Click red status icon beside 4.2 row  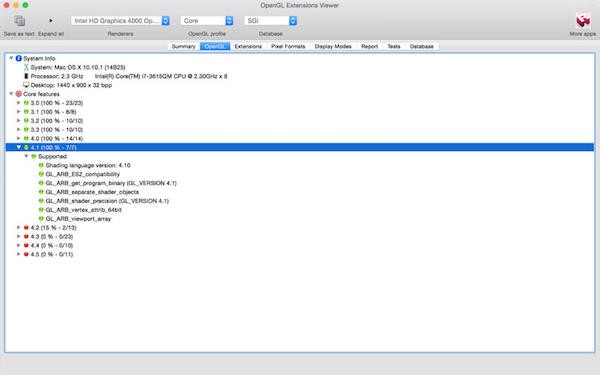point(26,228)
